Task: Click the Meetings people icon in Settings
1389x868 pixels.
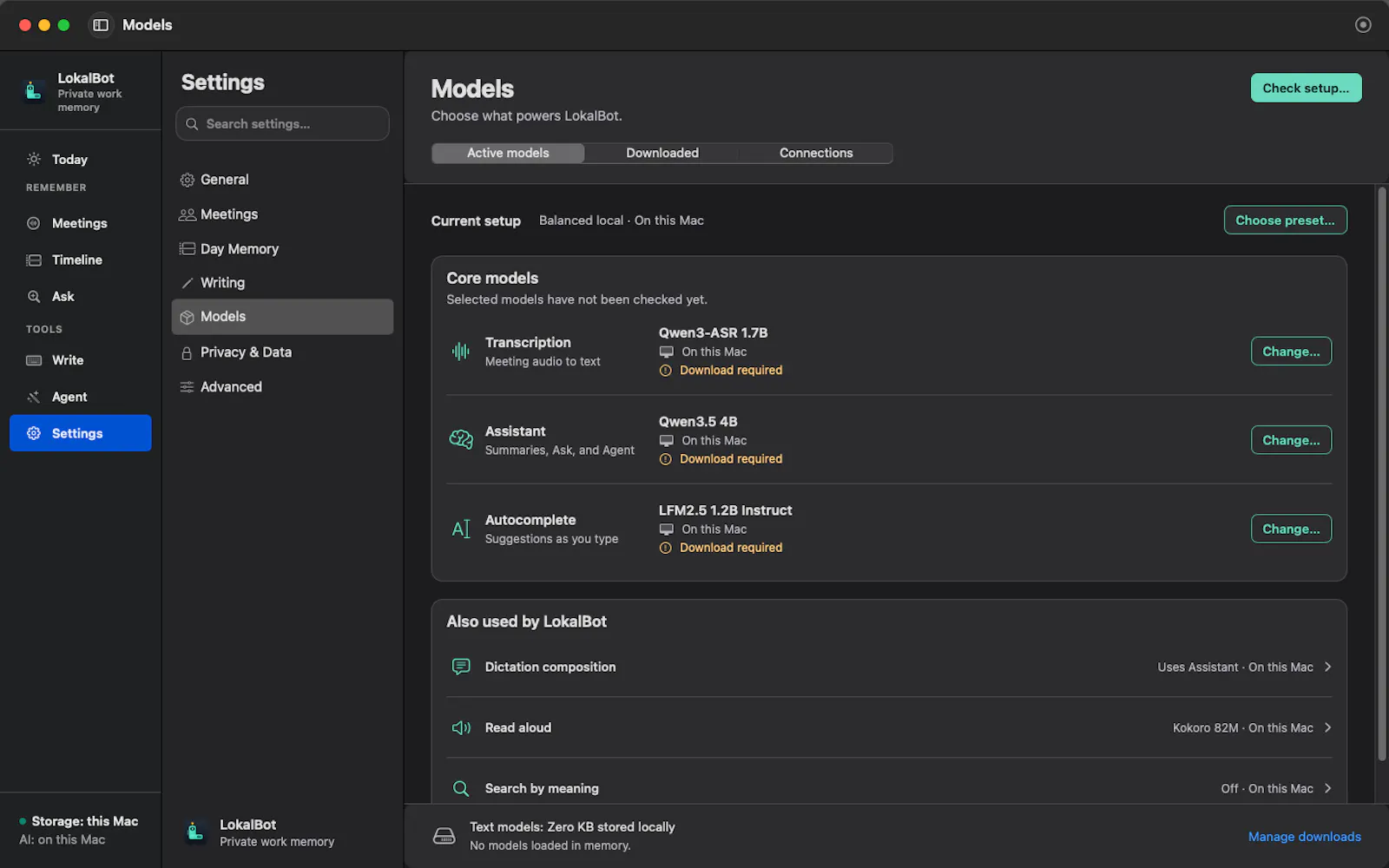Action: pos(187,214)
